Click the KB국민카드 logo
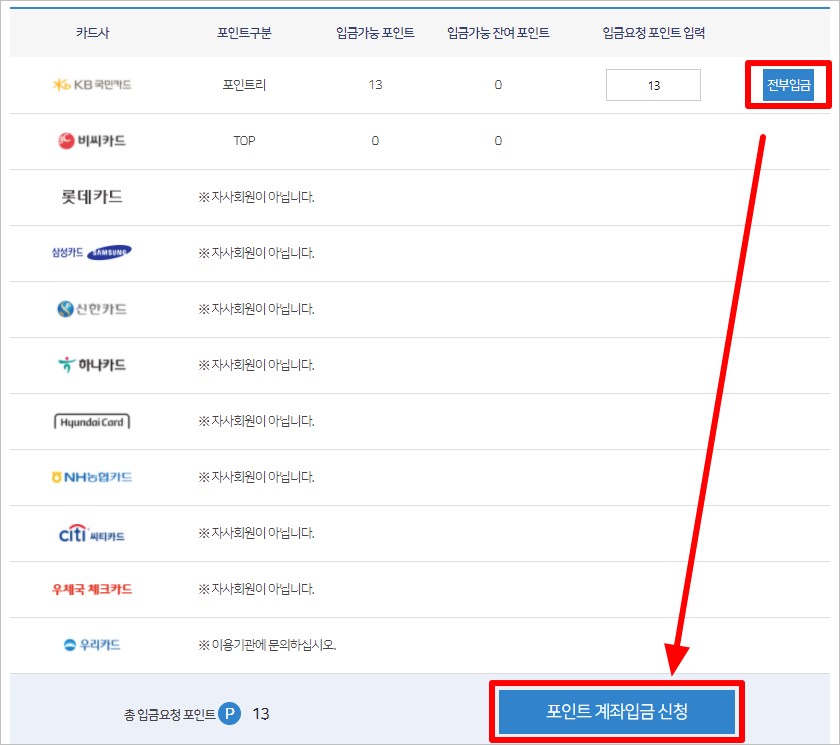The image size is (840, 745). tap(90, 85)
